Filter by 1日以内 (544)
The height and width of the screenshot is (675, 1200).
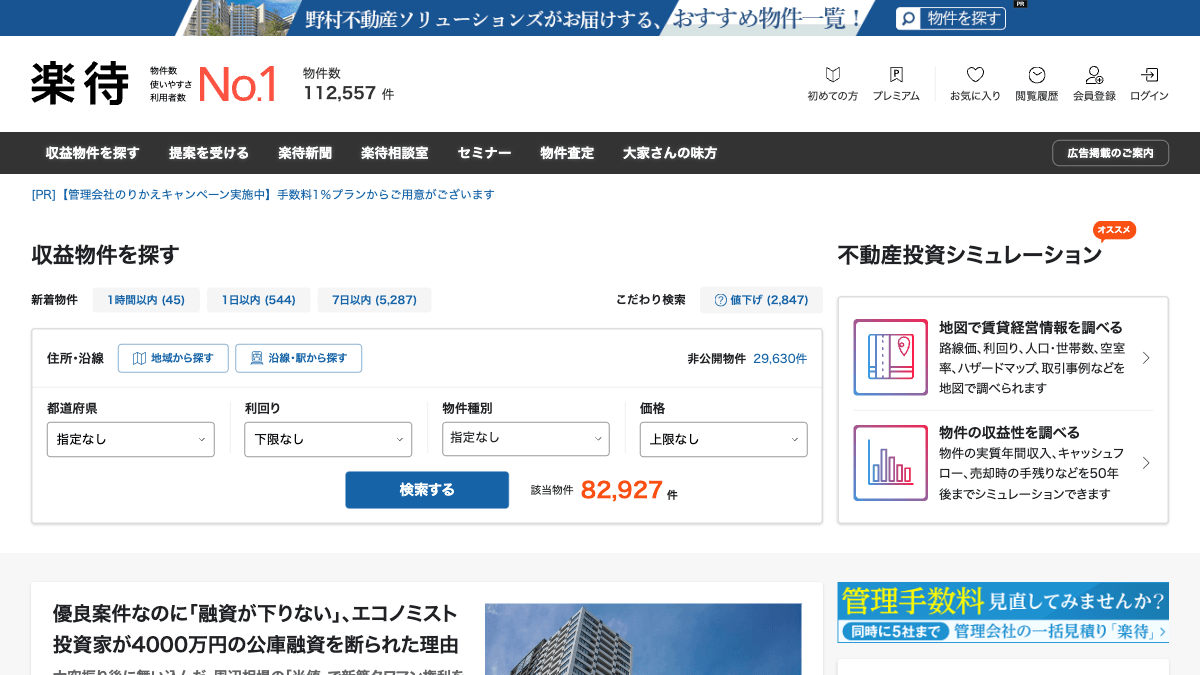pyautogui.click(x=258, y=300)
